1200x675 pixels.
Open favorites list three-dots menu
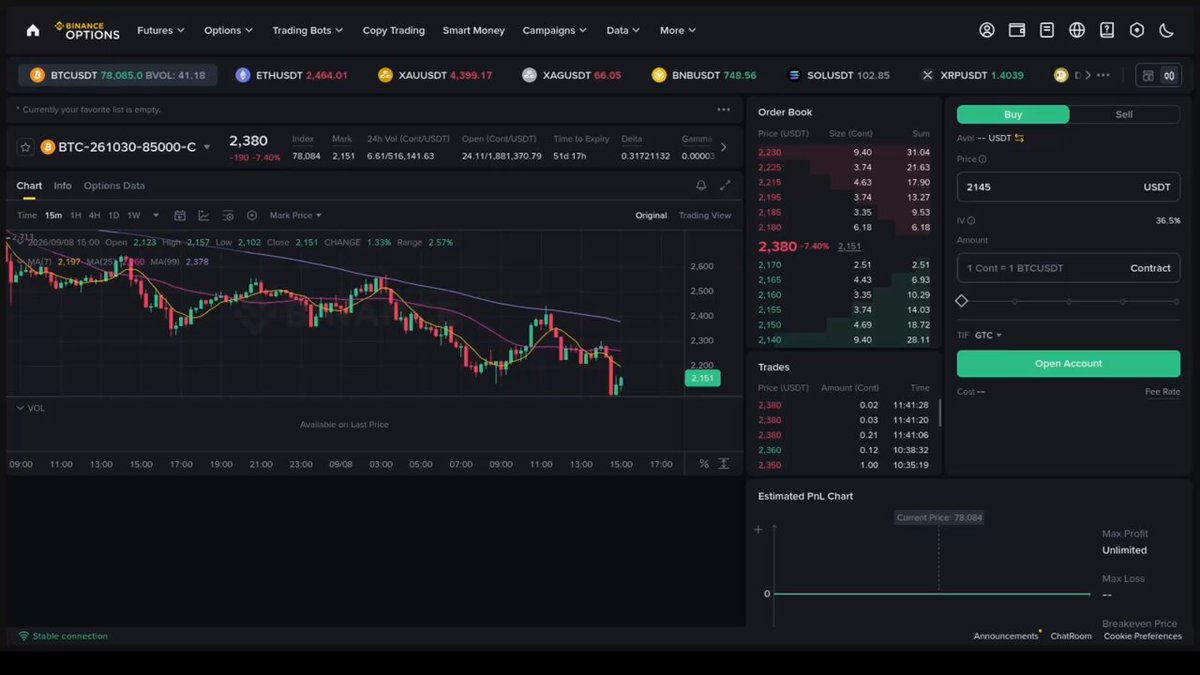724,110
